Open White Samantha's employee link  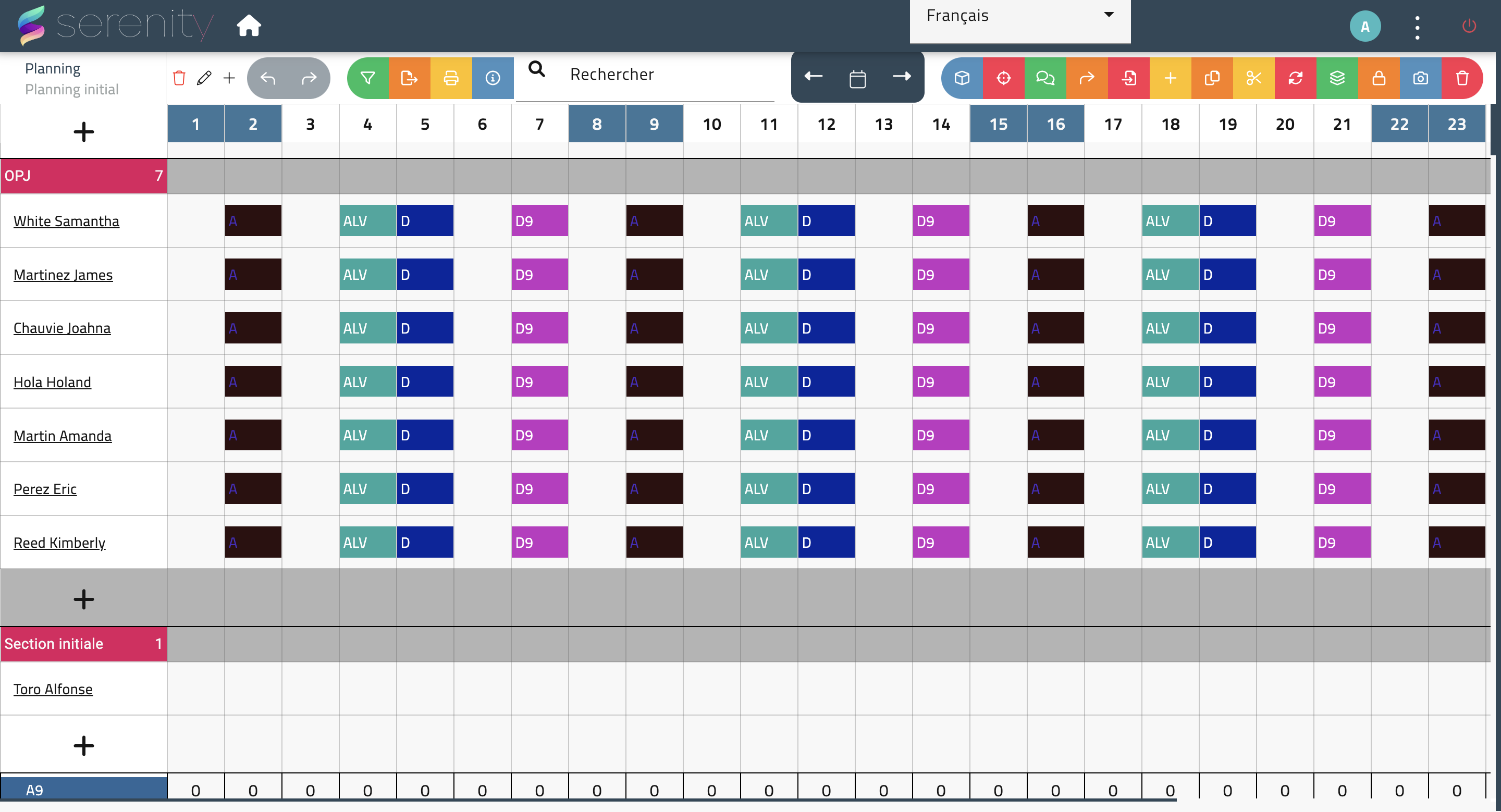pos(66,222)
